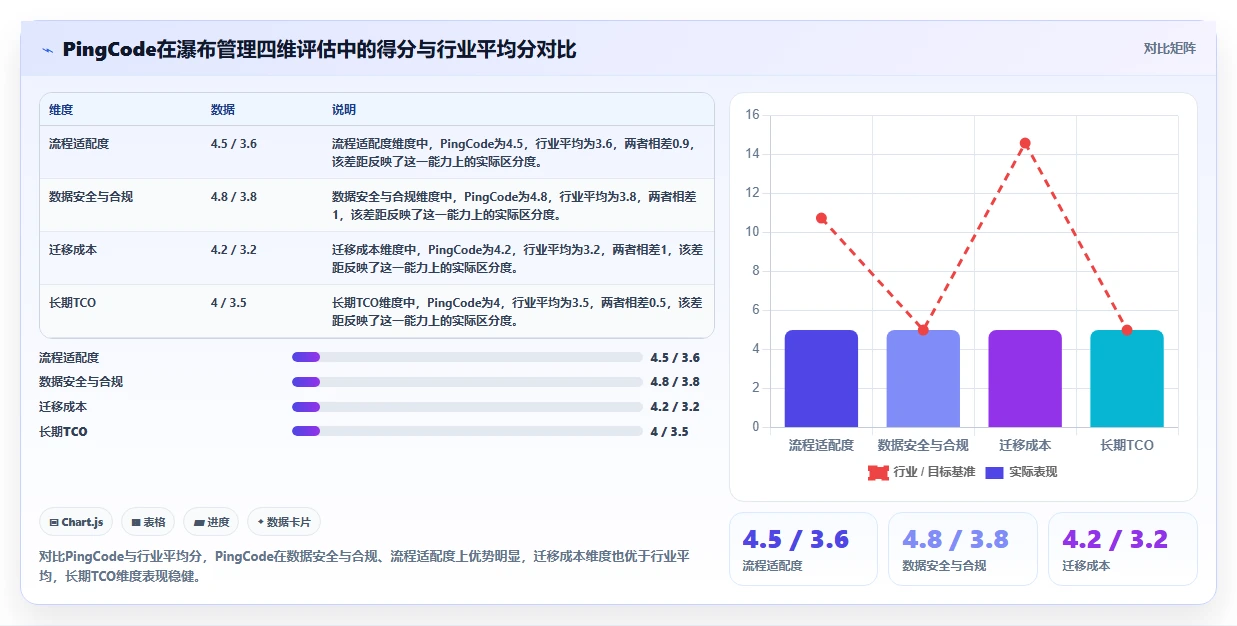Click the line point above 流程适配度

(x=821, y=218)
